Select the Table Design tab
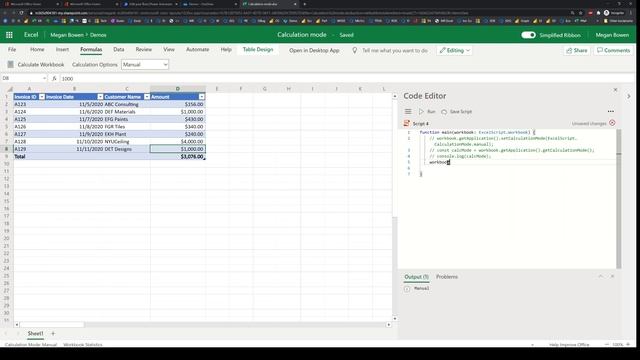This screenshot has height=360, width=640. pos(258,49)
